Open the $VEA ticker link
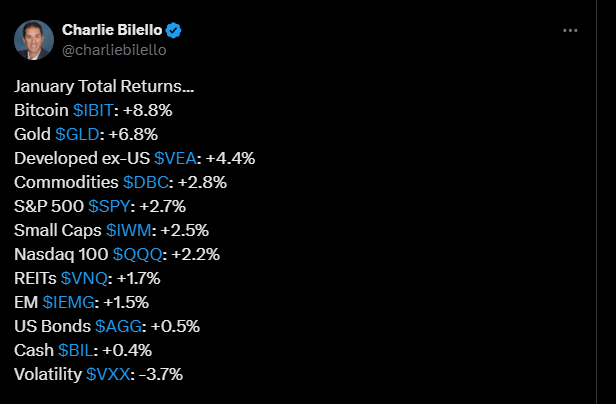The width and height of the screenshot is (616, 404). (x=175, y=158)
